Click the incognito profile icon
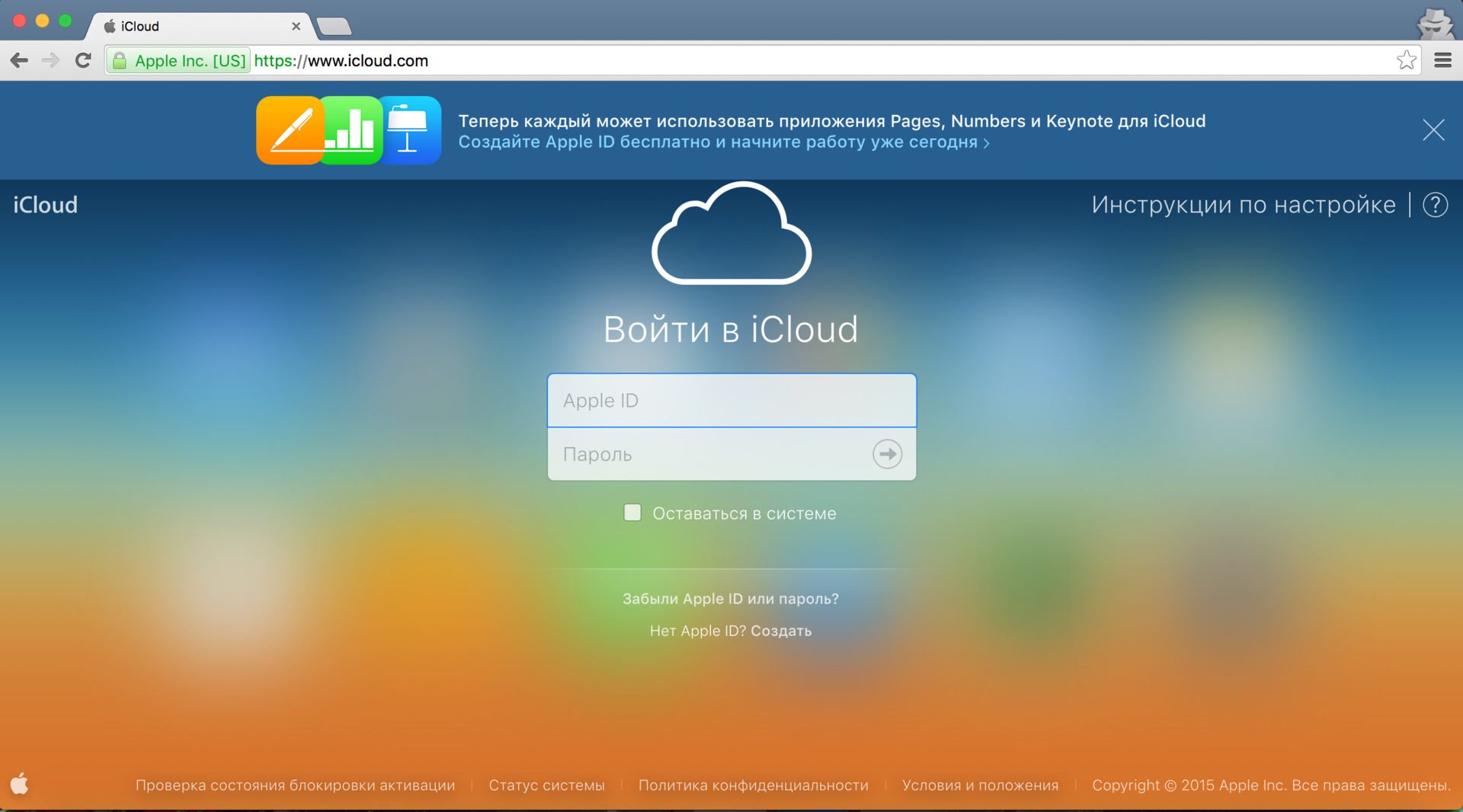The width and height of the screenshot is (1463, 812). (1436, 23)
